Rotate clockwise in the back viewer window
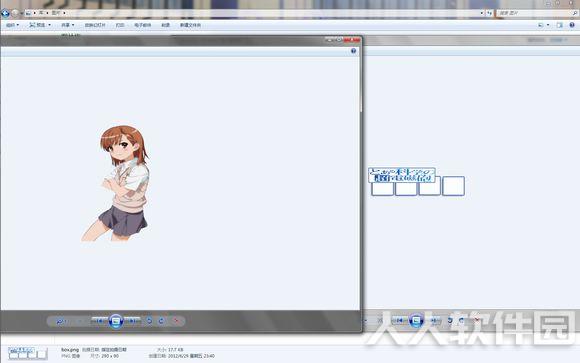Viewport: 580px width, 363px height. coord(462,320)
